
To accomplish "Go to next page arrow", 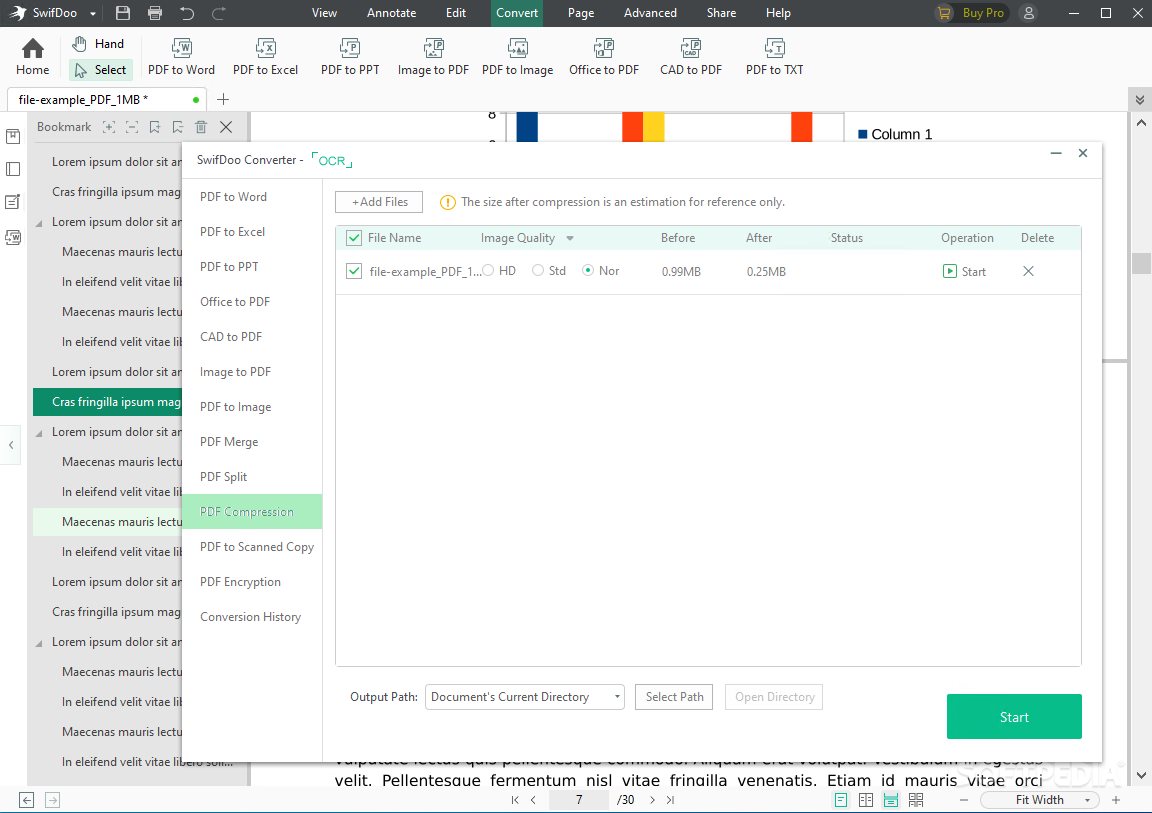I will coord(652,800).
